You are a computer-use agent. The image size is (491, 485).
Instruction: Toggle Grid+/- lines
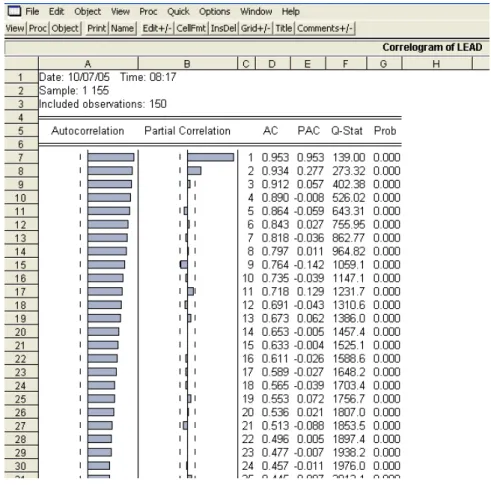(x=256, y=28)
